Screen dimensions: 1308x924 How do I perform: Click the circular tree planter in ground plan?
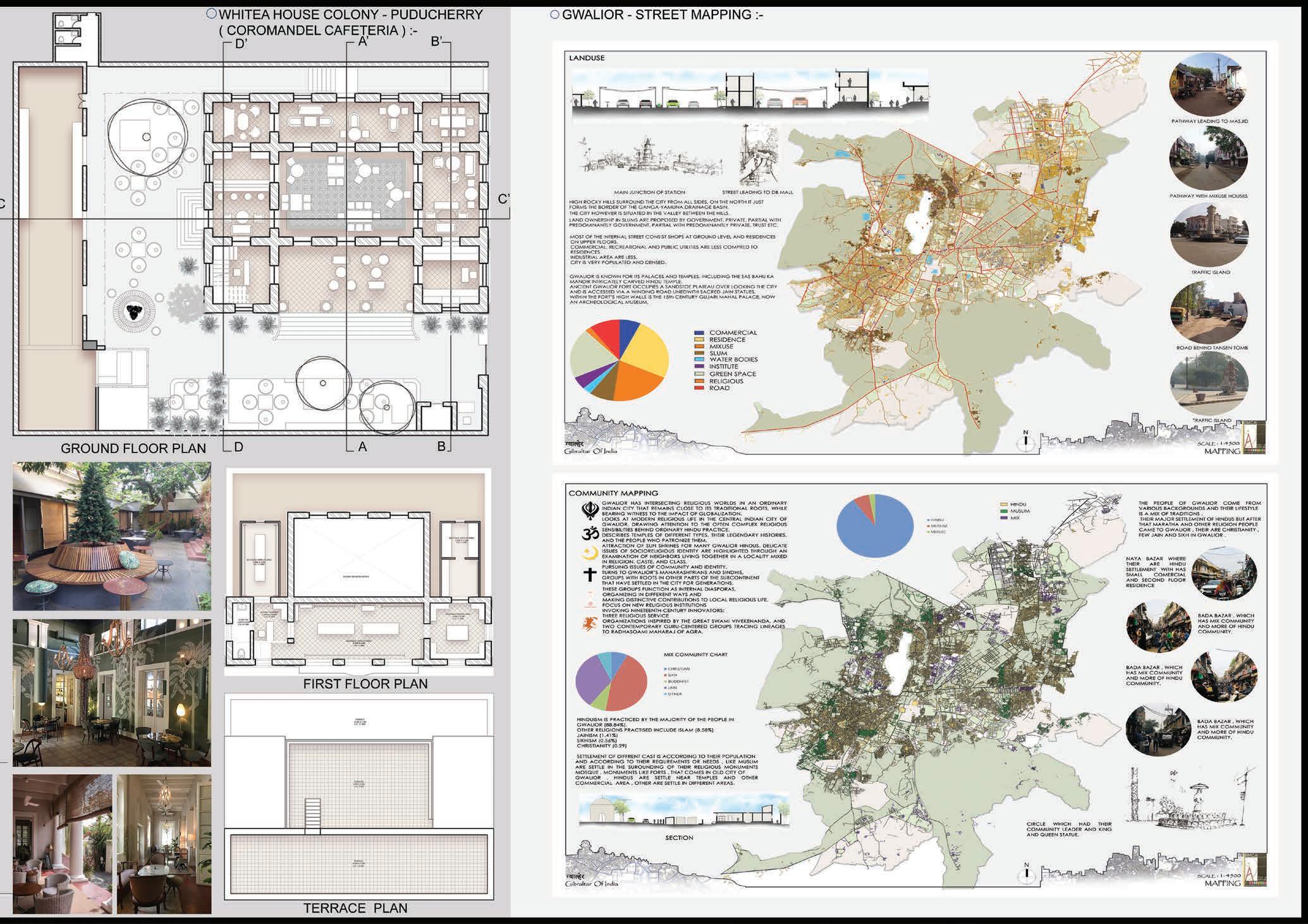coord(133,311)
